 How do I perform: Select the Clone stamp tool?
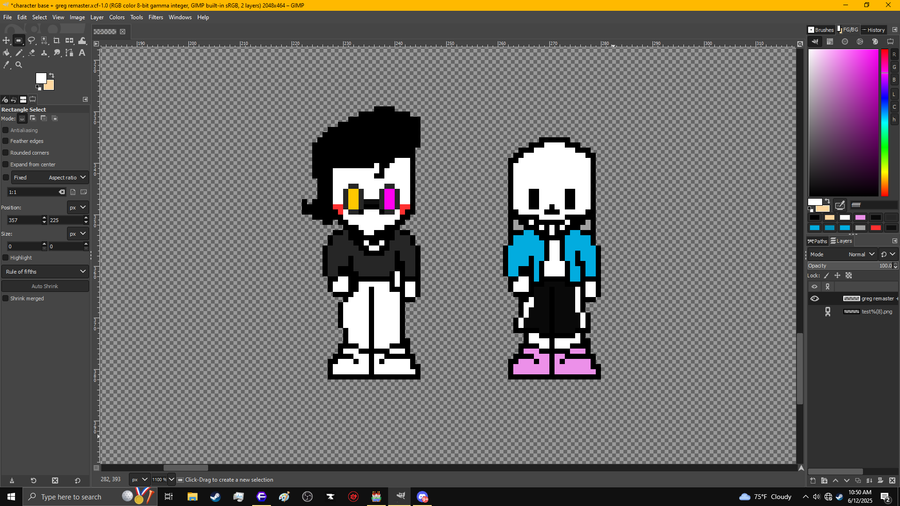[44, 53]
